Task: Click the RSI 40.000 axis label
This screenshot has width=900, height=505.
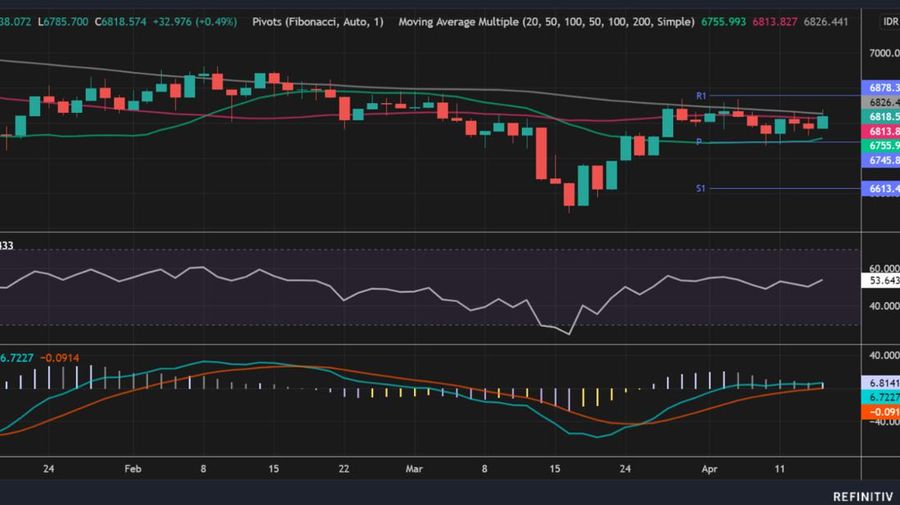Action: coord(884,306)
